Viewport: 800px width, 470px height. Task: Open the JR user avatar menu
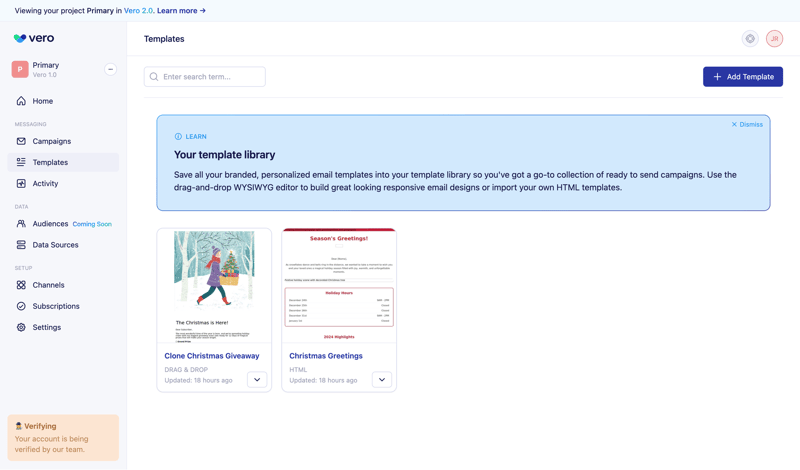coord(774,39)
